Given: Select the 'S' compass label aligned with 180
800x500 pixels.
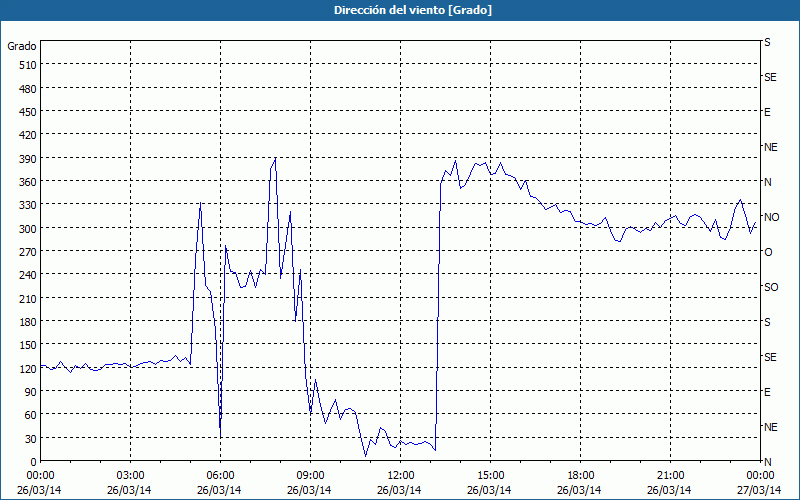Looking at the screenshot, I should tap(767, 322).
